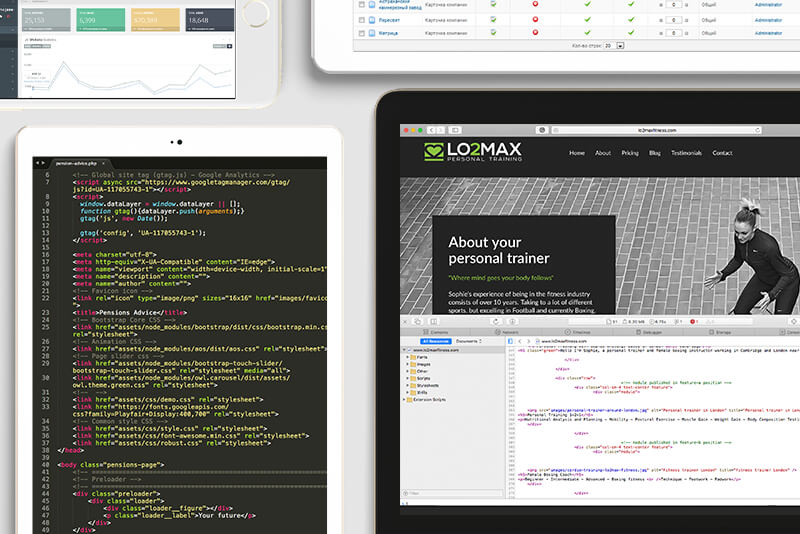Close the pension-advice.php tab
The height and width of the screenshot is (534, 800).
(104, 163)
